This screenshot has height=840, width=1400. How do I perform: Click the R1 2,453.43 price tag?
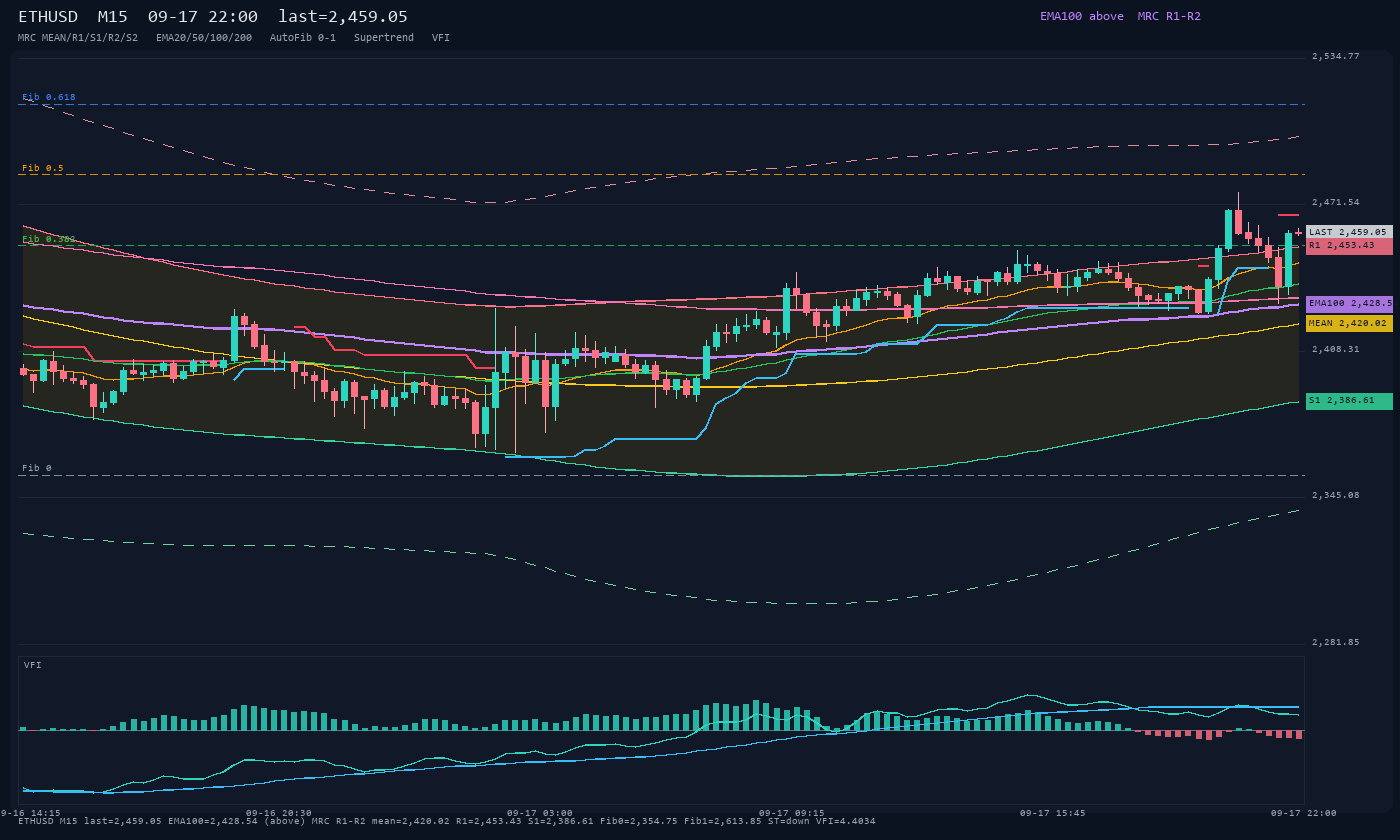1349,246
